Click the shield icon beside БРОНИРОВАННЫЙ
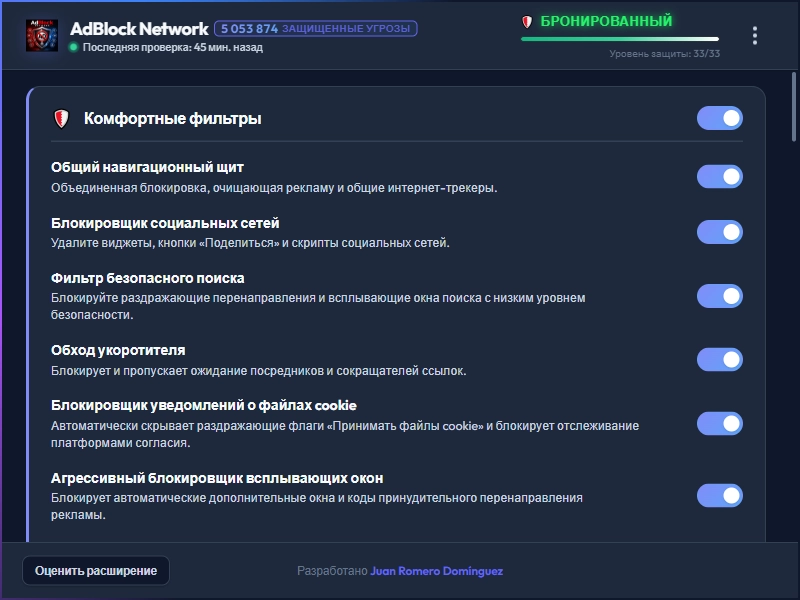 pyautogui.click(x=527, y=22)
